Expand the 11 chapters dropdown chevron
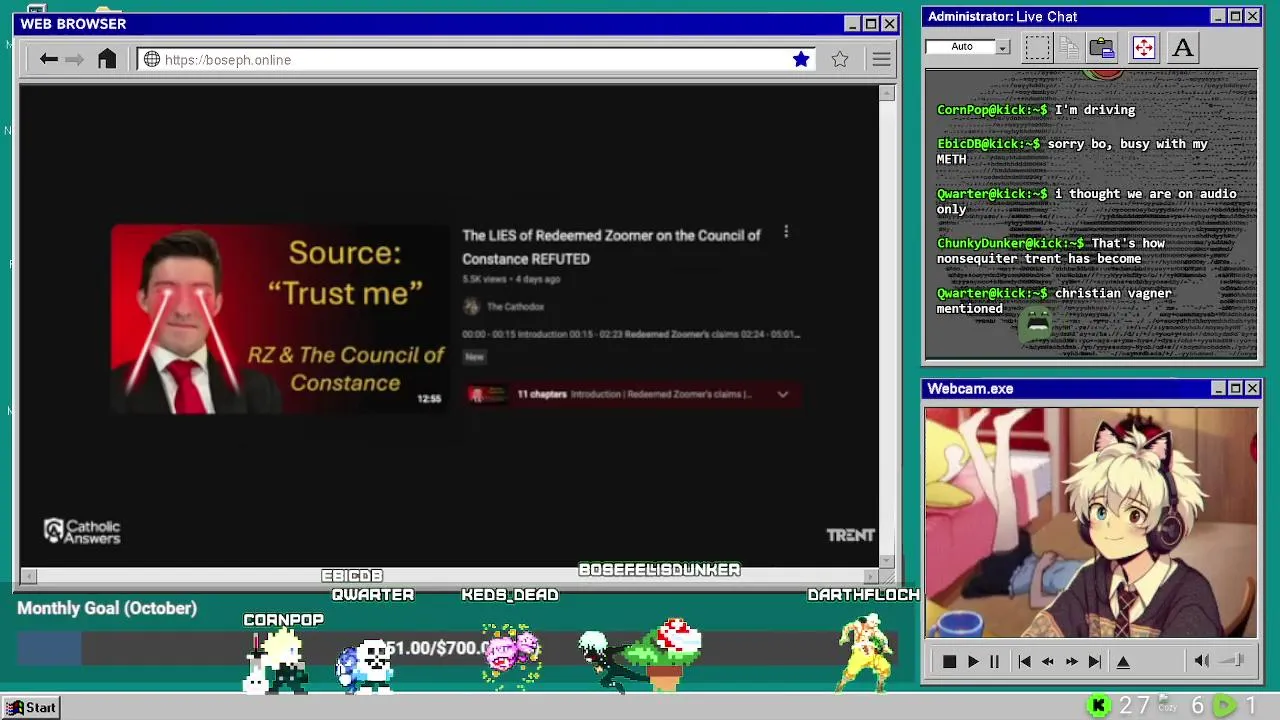Image resolution: width=1280 pixels, height=720 pixels. pos(783,394)
